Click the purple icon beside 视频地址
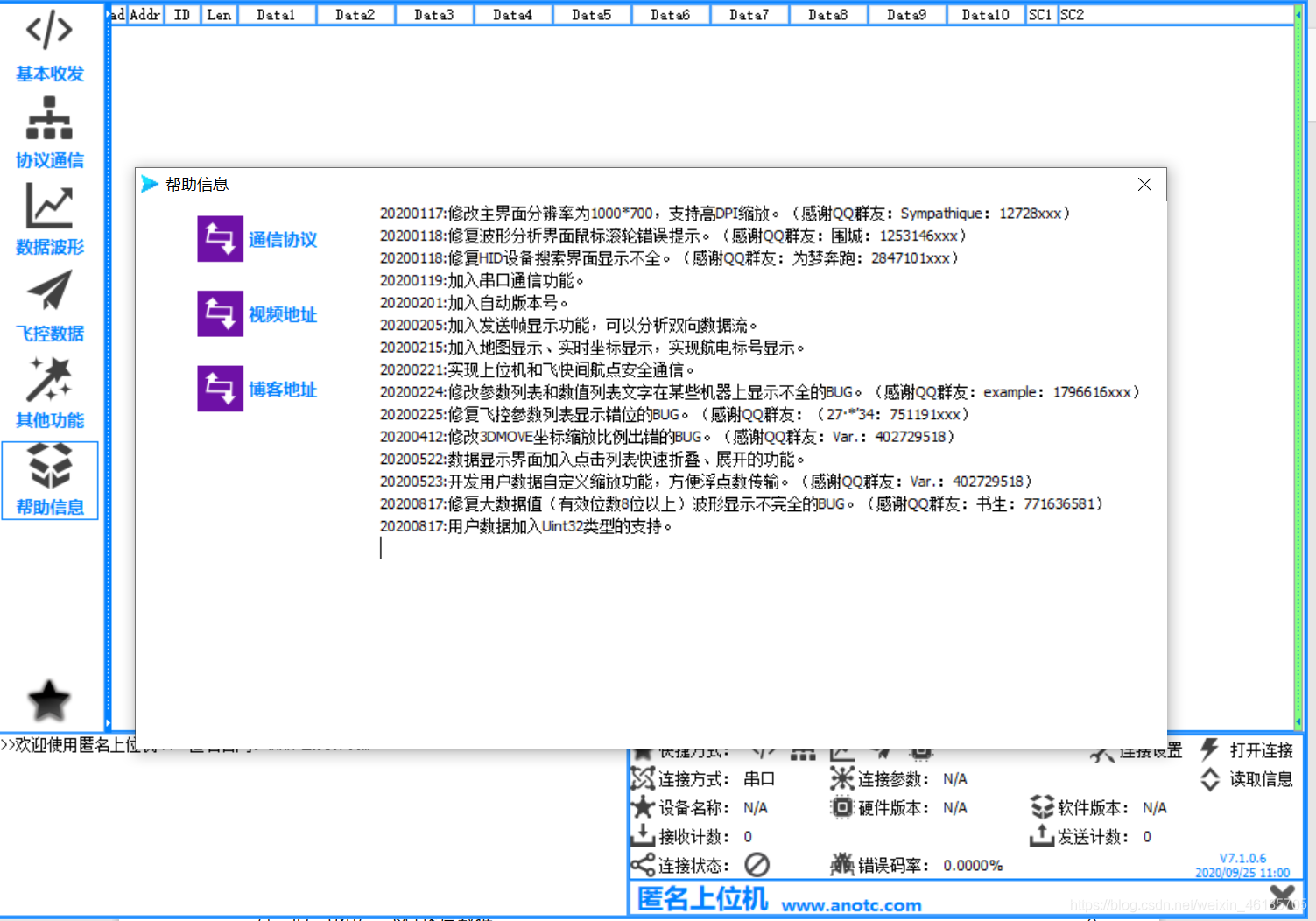The image size is (1316, 921). click(x=220, y=313)
